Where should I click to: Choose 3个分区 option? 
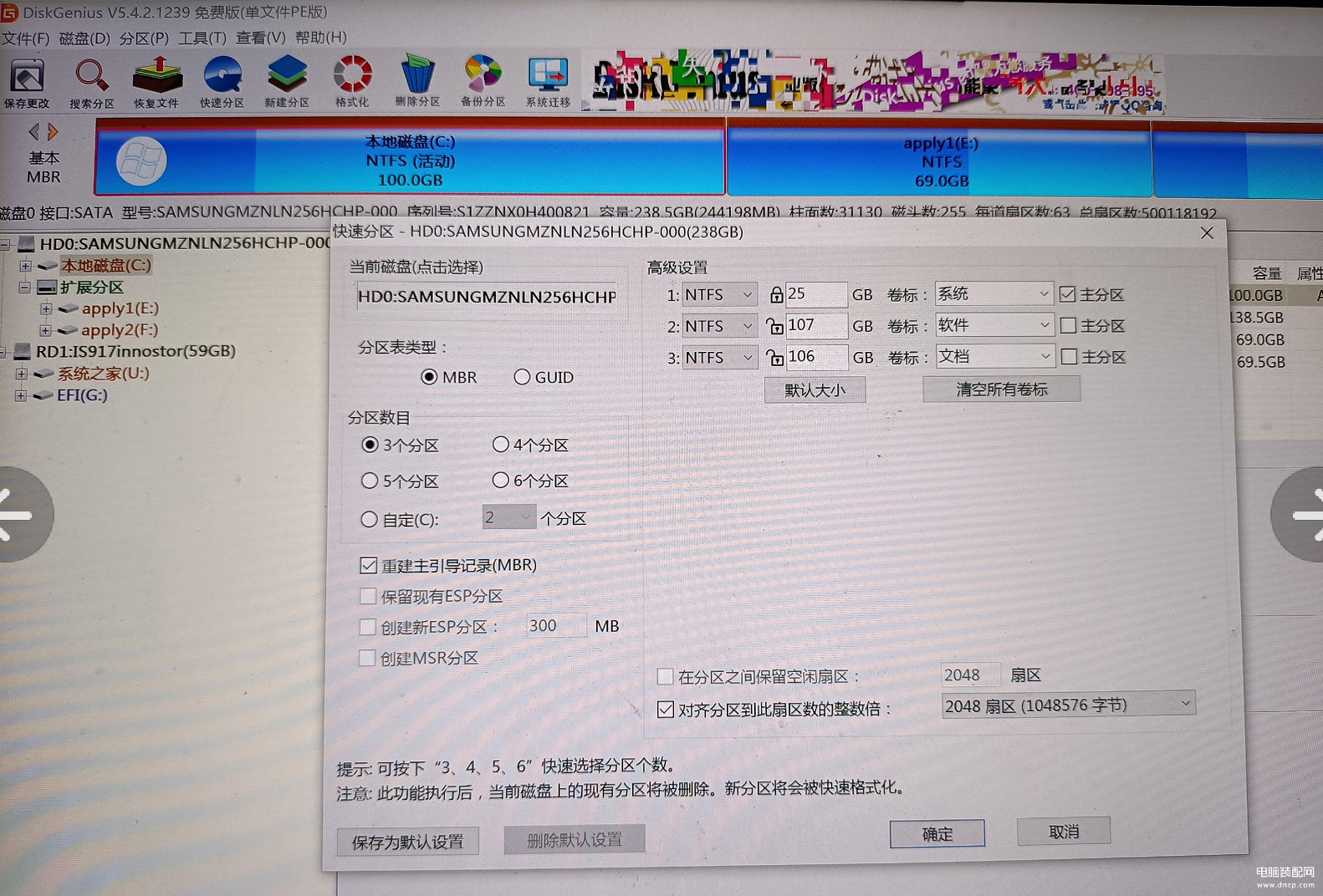370,445
